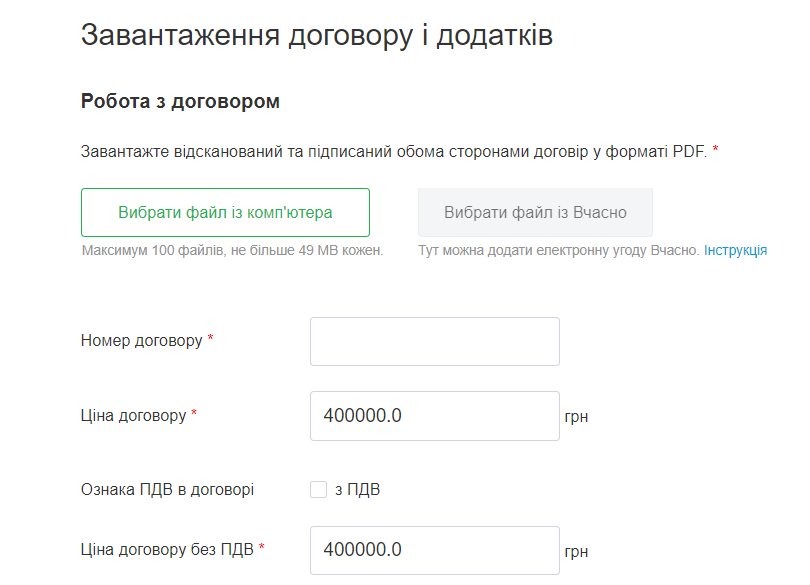Enable the "з ПДВ" checkbox
The height and width of the screenshot is (585, 810).
[x=319, y=490]
